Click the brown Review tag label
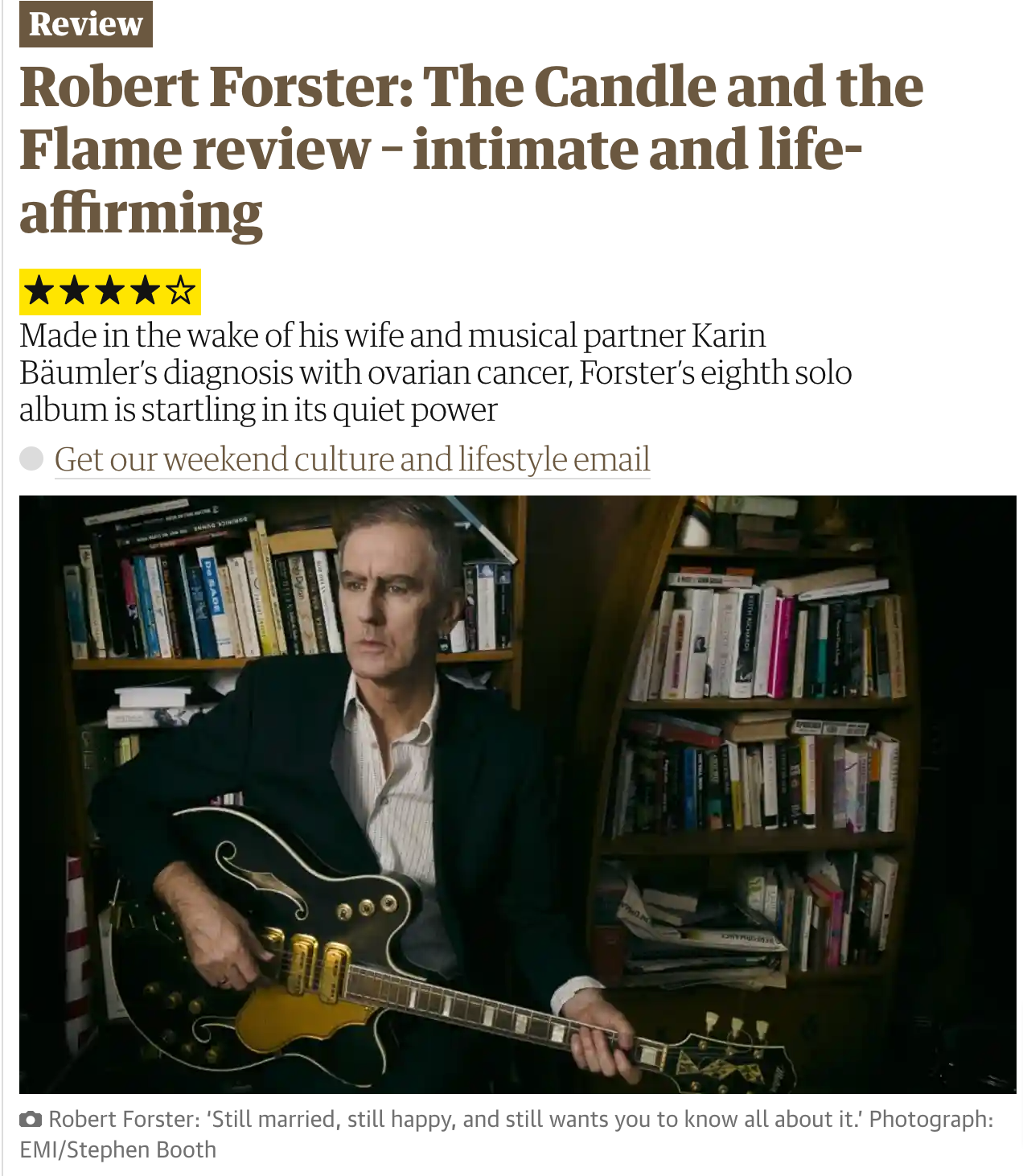Image resolution: width=1023 pixels, height=1176 pixels. (86, 24)
